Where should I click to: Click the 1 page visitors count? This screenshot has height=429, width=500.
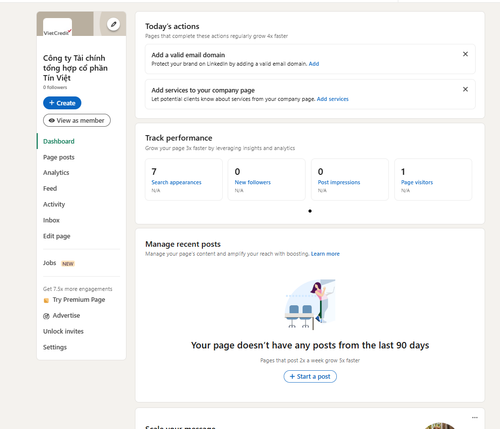click(403, 172)
